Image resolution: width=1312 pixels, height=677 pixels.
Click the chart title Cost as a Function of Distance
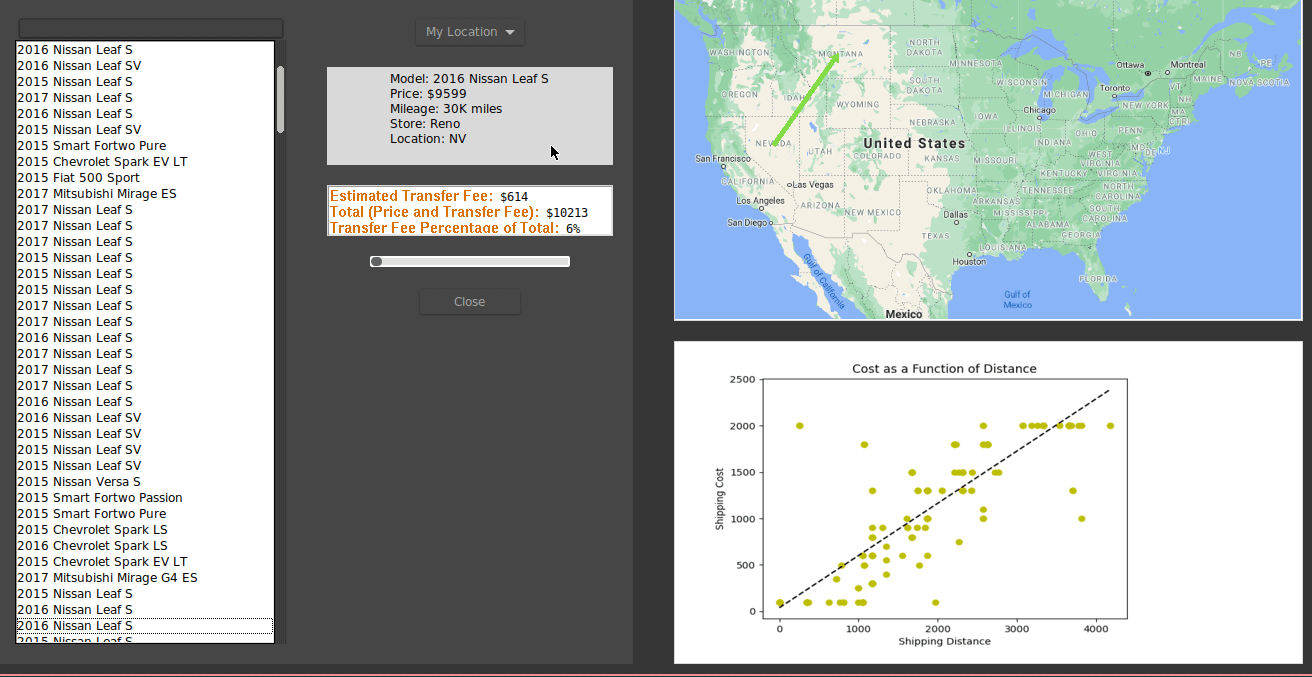tap(944, 369)
